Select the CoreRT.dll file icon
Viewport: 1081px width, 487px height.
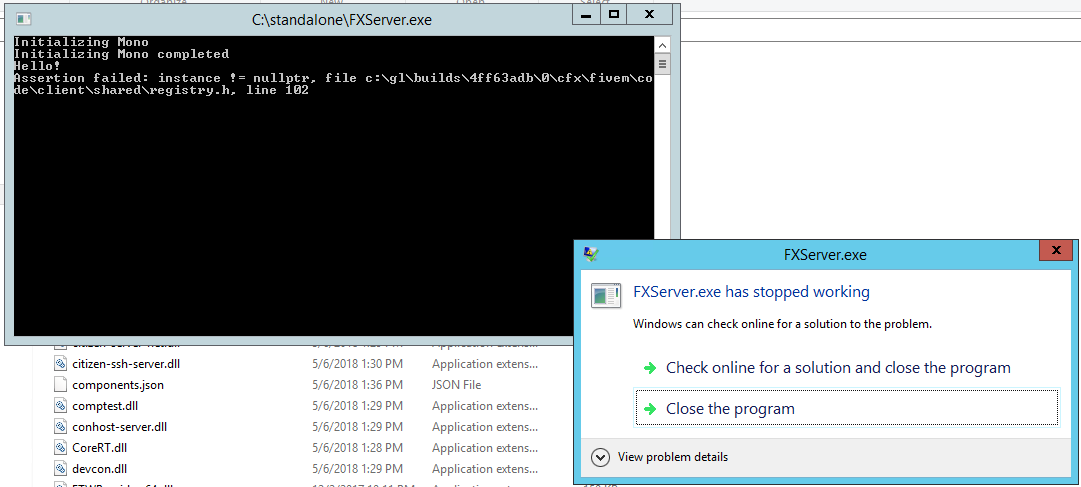pyautogui.click(x=61, y=448)
